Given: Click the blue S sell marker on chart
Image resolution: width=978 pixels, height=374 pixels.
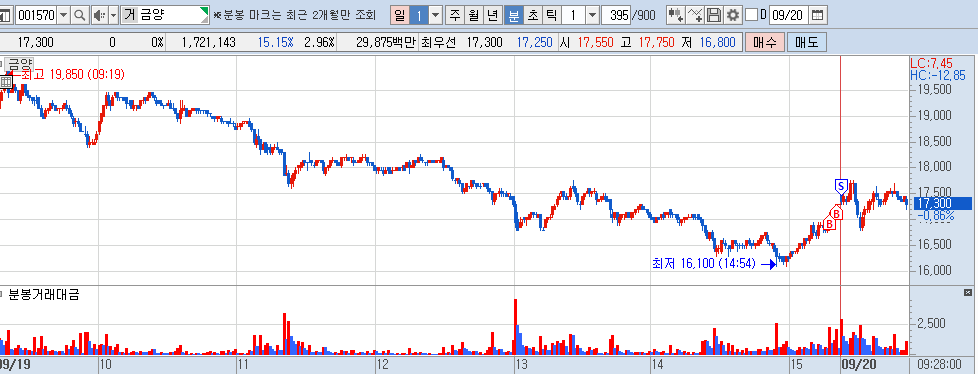Looking at the screenshot, I should click(x=841, y=186).
